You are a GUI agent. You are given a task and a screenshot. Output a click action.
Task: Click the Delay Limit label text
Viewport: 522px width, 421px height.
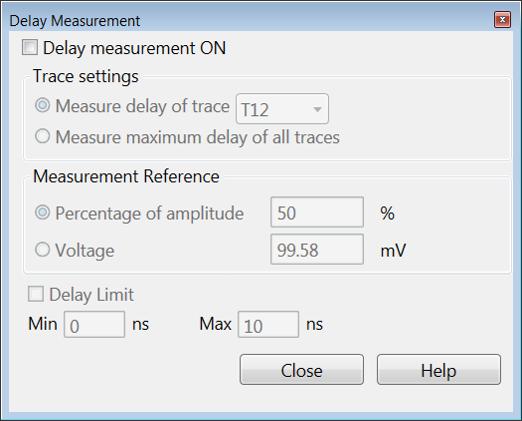pos(92,295)
